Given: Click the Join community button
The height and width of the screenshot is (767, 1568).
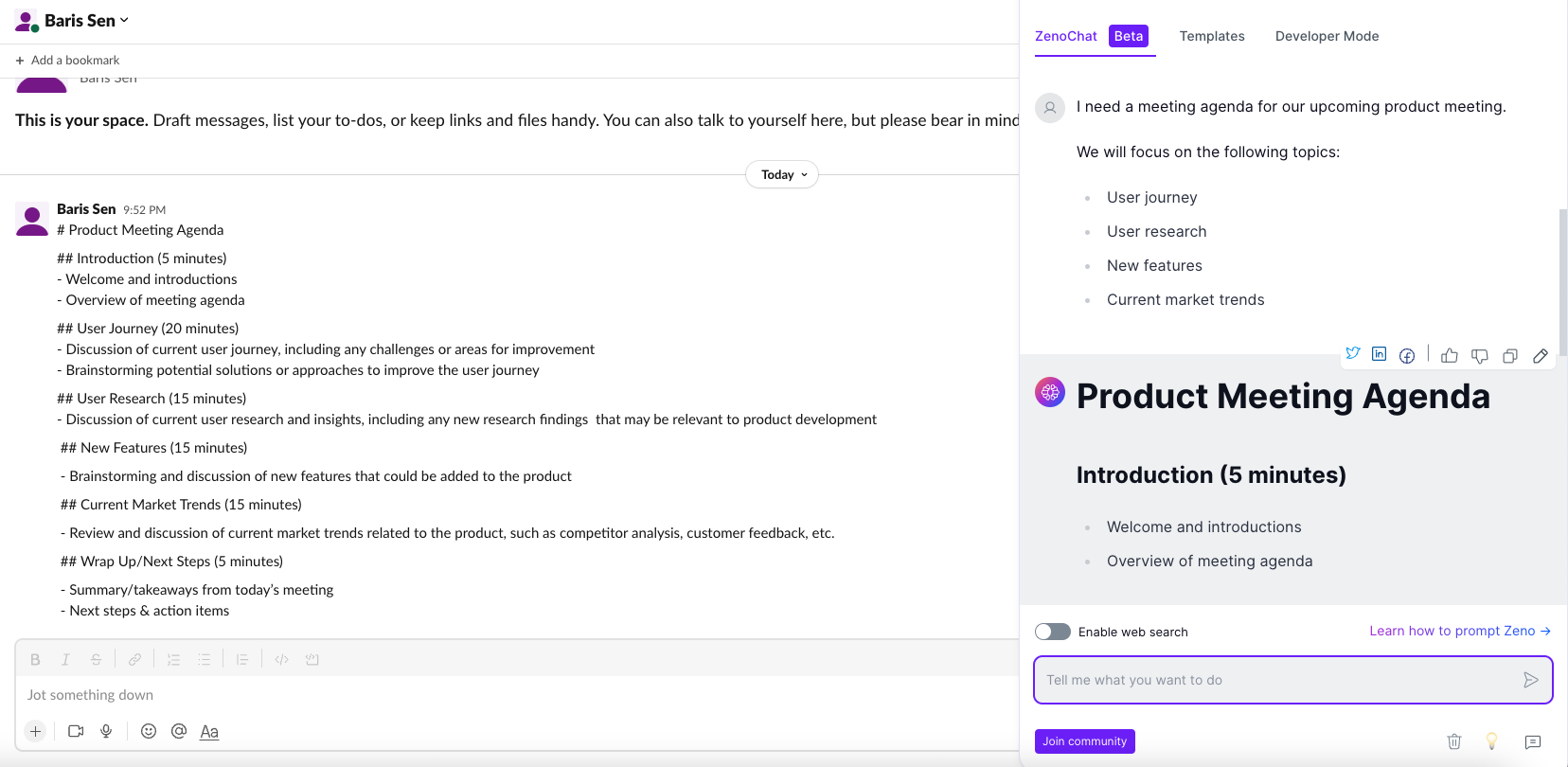Looking at the screenshot, I should click(1085, 741).
